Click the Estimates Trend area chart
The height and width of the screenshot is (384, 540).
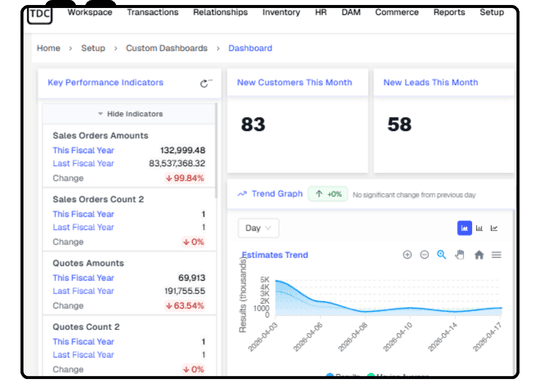click(x=388, y=298)
